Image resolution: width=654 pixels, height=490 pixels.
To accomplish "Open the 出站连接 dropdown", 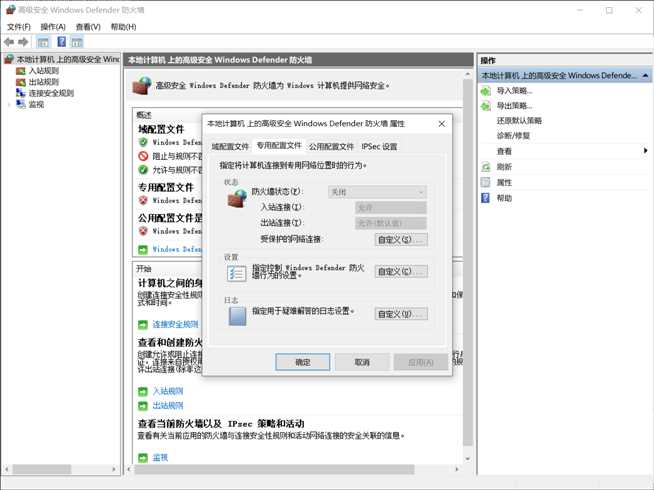I will 391,223.
